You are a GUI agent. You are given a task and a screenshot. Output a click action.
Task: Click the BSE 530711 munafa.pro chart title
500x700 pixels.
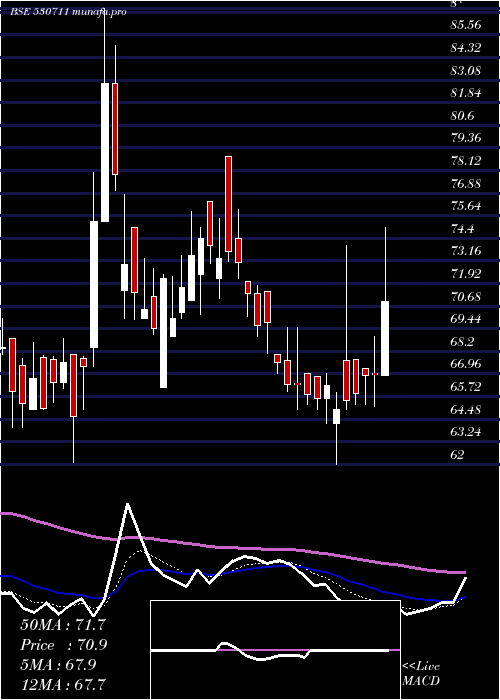click(68, 12)
